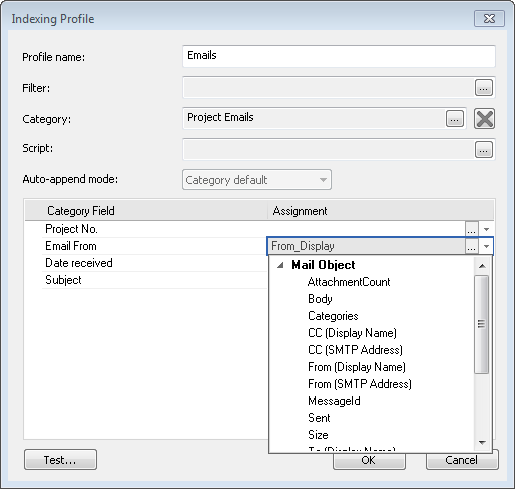Open the Auto-append mode combo box
Viewport: 515px width, 489px height.
coord(257,180)
